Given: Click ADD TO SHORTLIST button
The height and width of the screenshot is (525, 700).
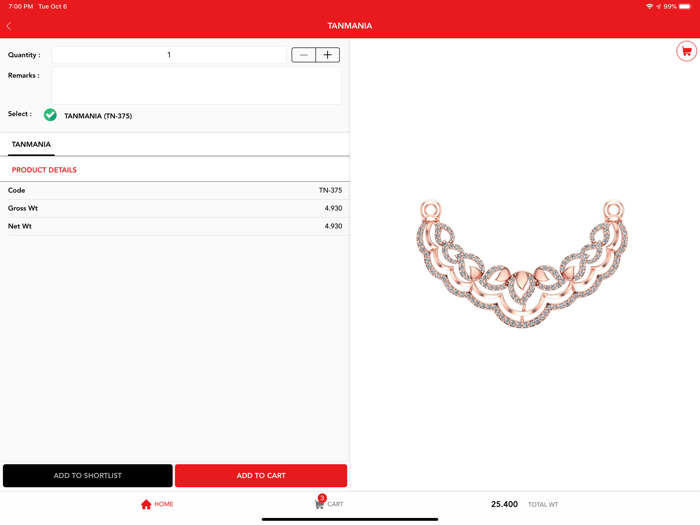Looking at the screenshot, I should tap(88, 475).
